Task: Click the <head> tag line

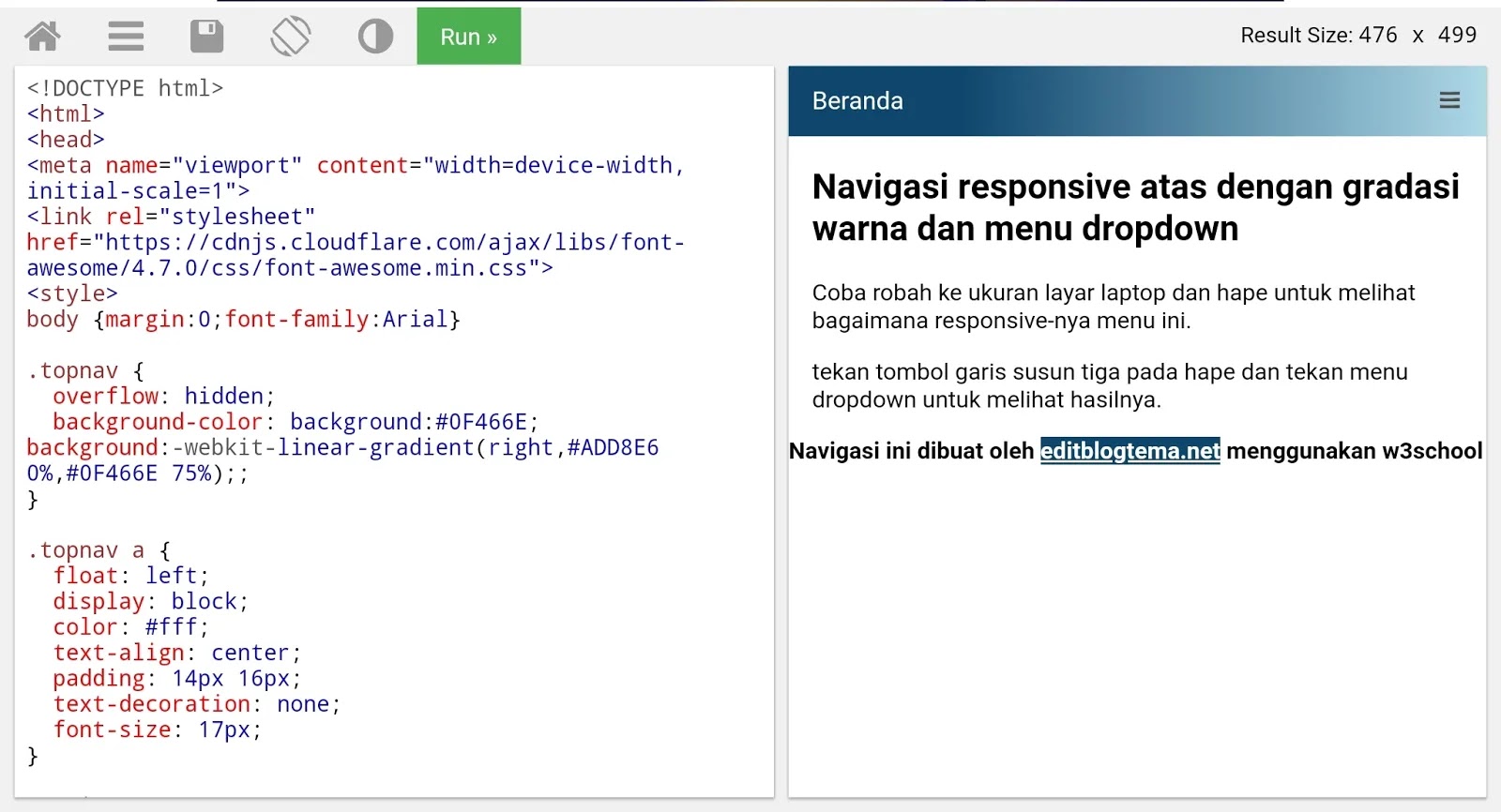Action: point(66,140)
